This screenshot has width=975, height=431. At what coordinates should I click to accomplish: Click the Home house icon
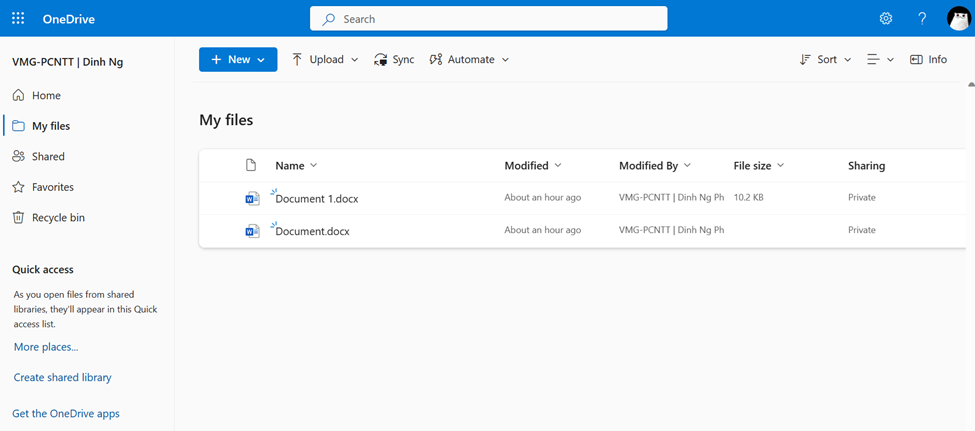pos(19,96)
